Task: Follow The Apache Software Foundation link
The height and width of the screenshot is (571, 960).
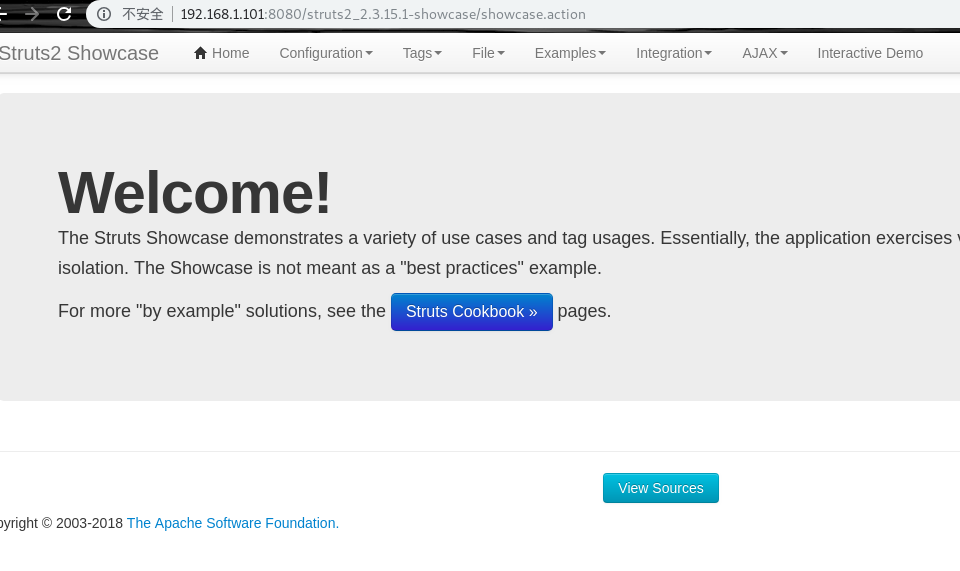Action: [x=232, y=523]
